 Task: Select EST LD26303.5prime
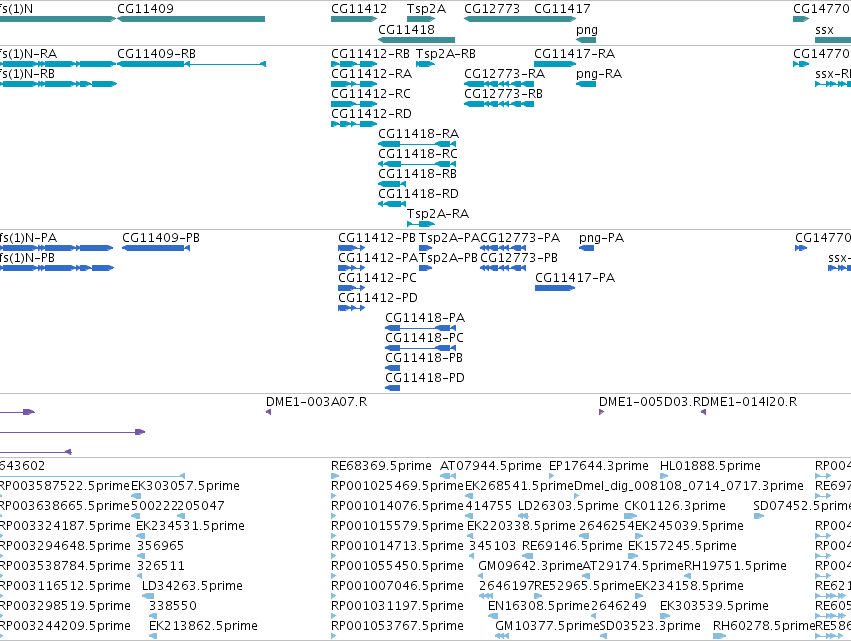568,506
